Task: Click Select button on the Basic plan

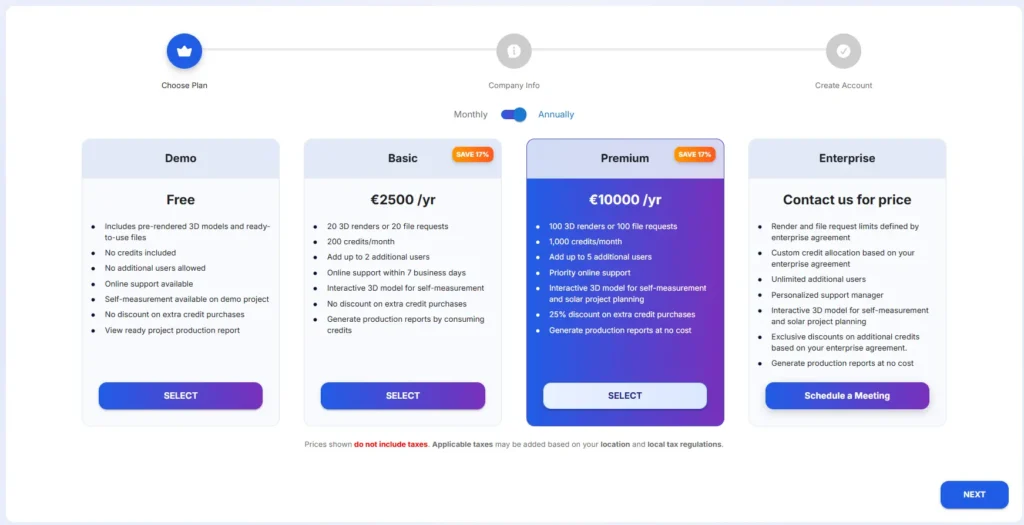Action: (403, 396)
